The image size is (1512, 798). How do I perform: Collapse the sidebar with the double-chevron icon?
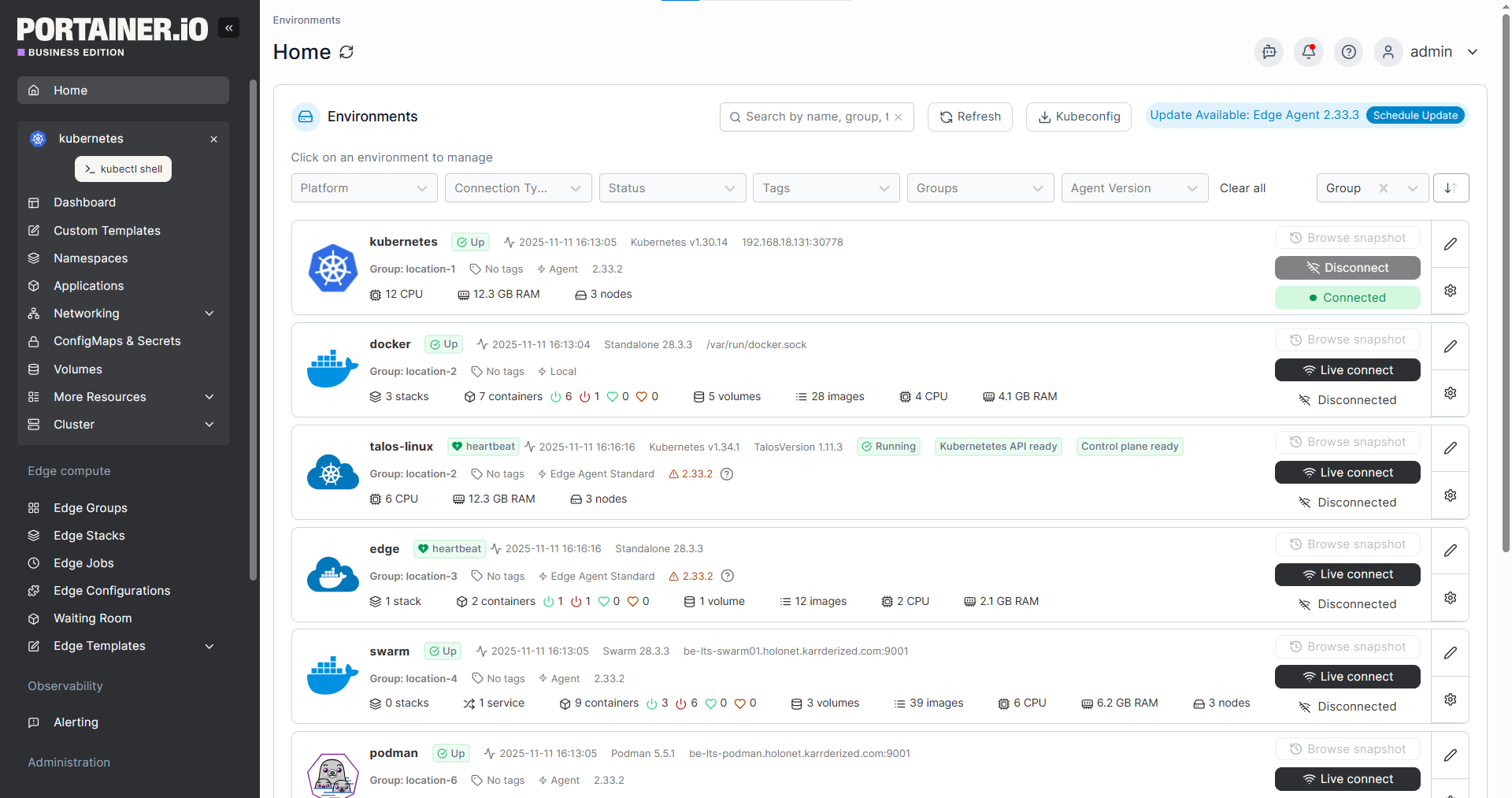coord(229,28)
